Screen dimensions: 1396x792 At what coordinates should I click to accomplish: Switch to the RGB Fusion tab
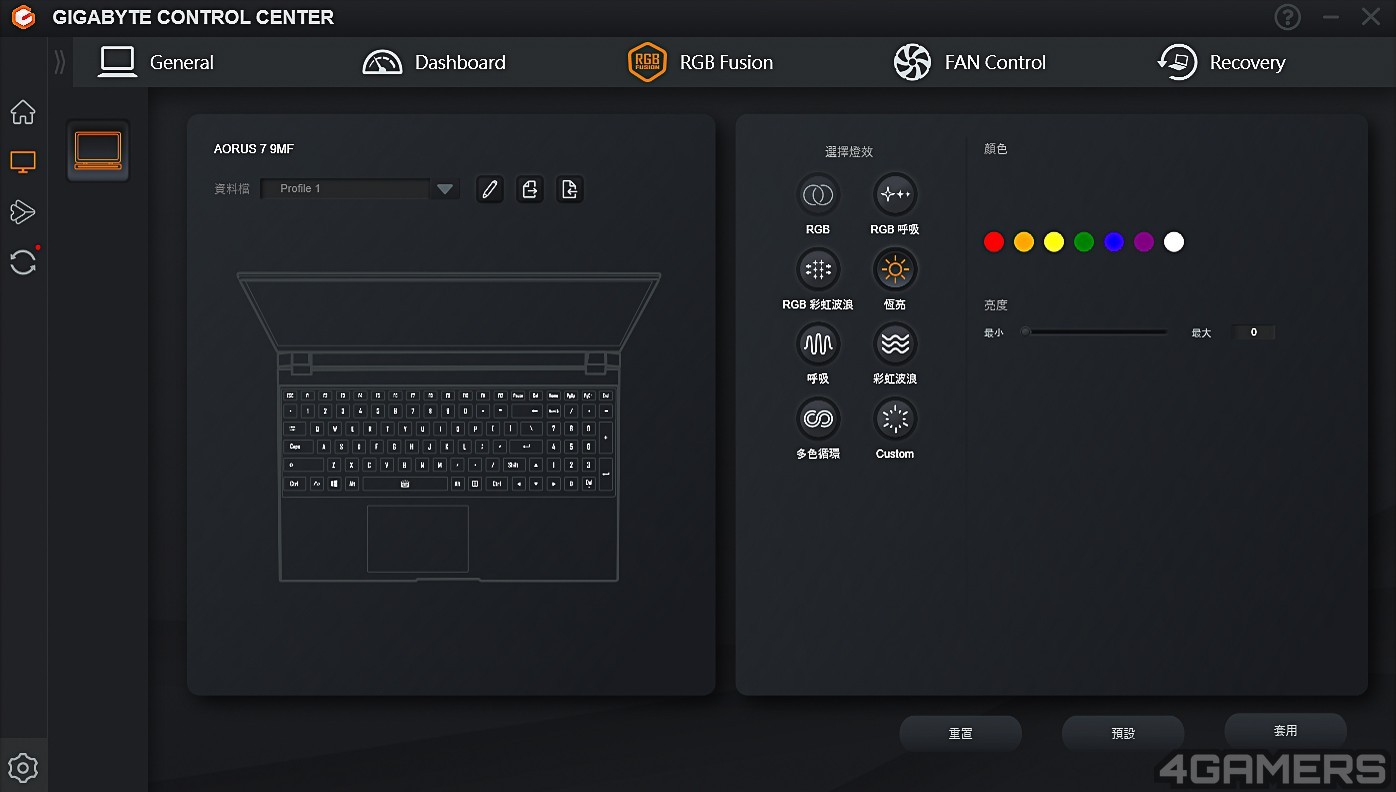(700, 62)
